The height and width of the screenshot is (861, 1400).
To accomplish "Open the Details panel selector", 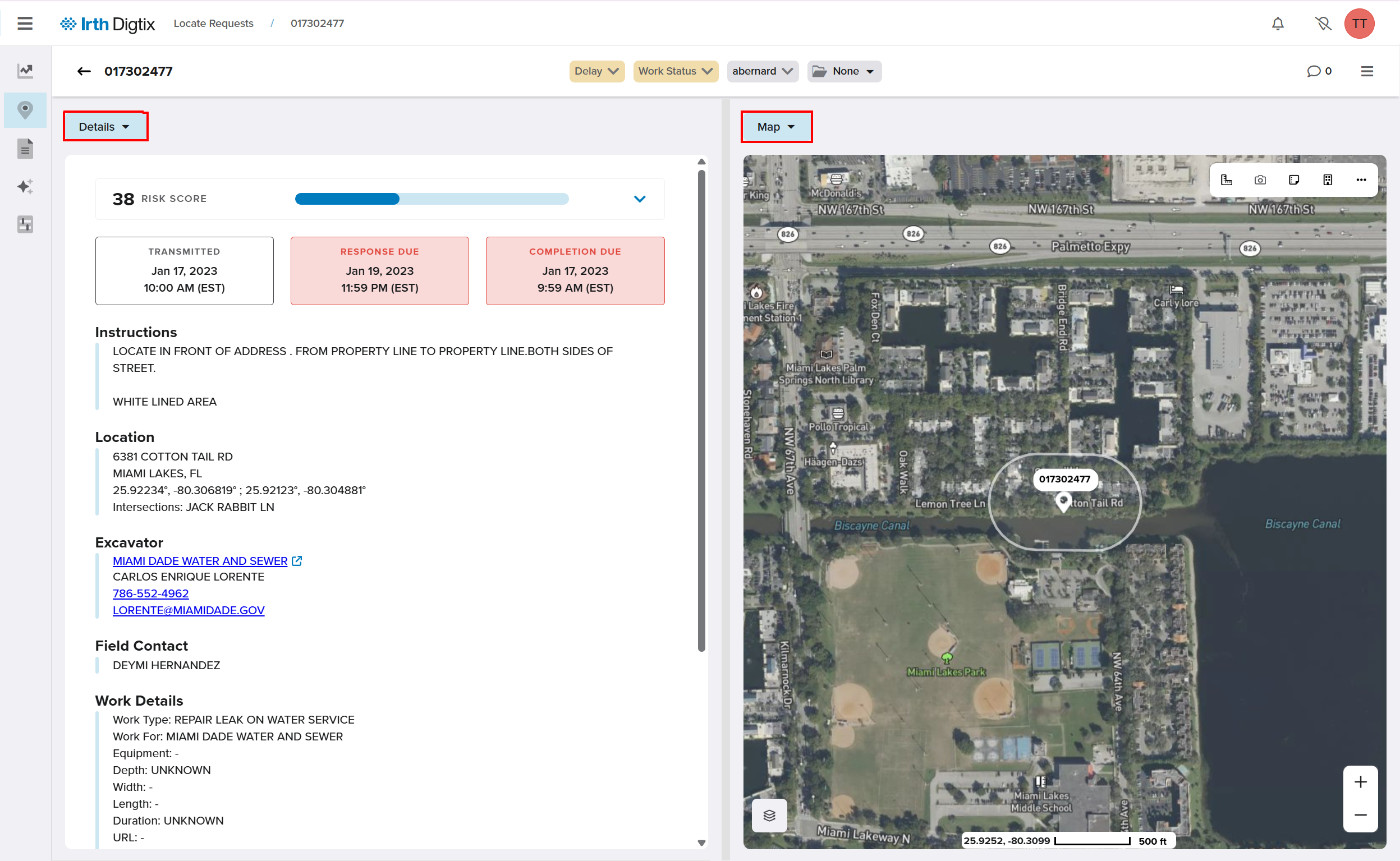I will pyautogui.click(x=105, y=126).
